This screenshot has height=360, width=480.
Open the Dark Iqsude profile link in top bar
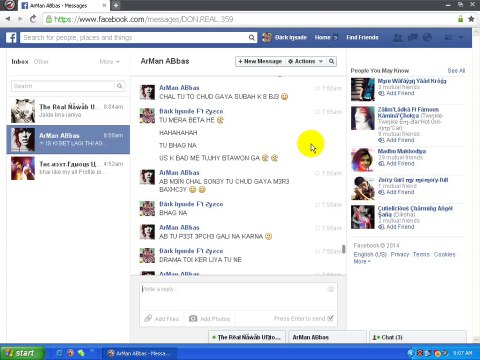pyautogui.click(x=284, y=37)
